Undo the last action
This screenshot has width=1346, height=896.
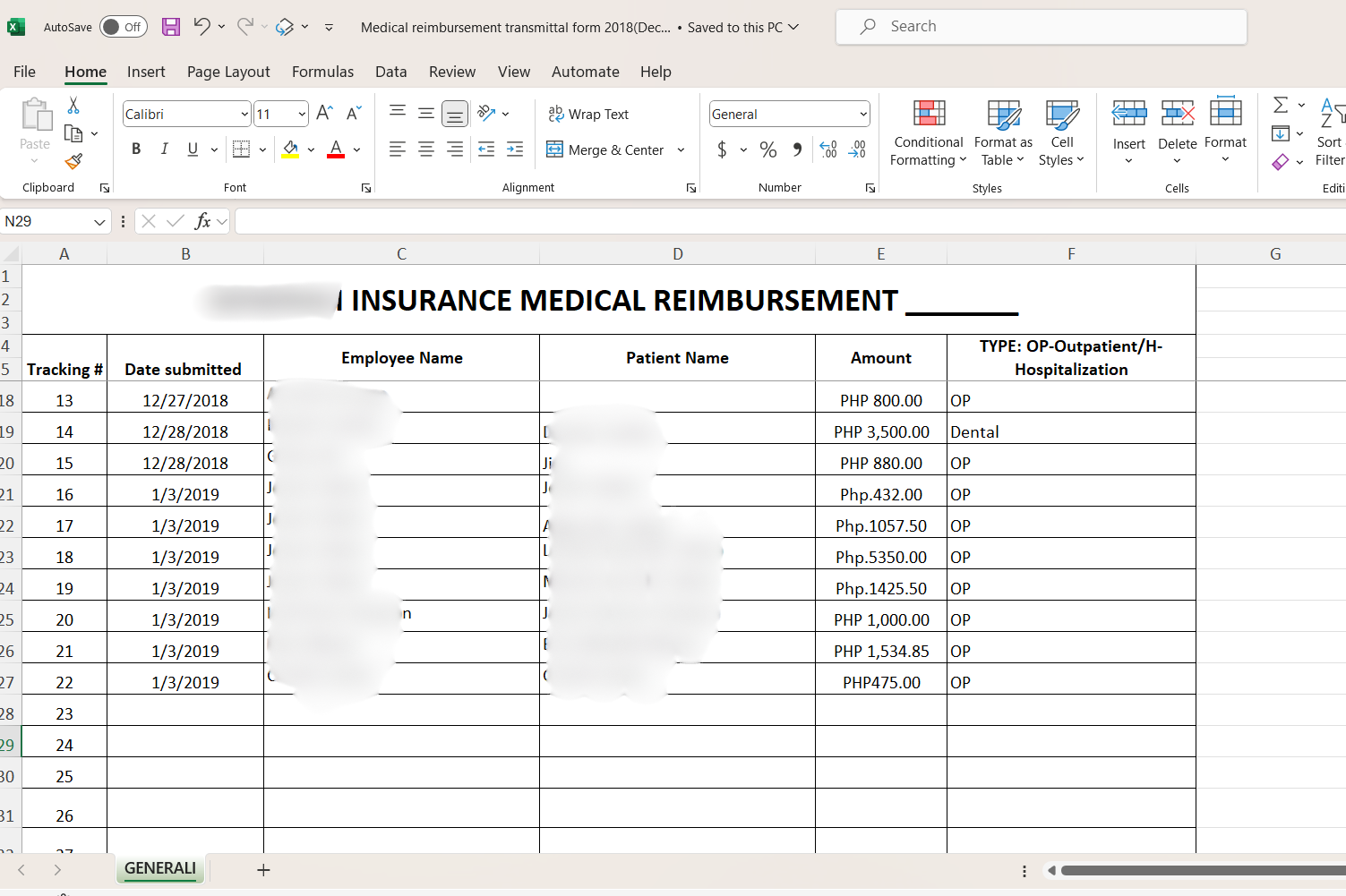coord(201,27)
